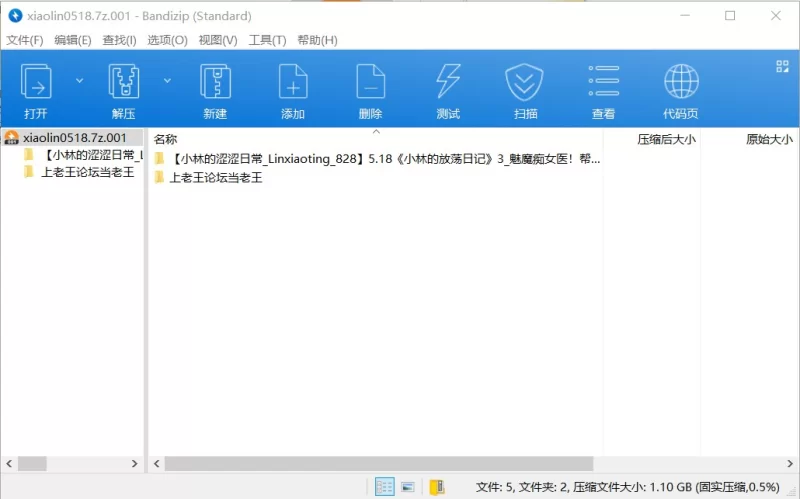
Task: Open the 查找(I) menu
Action: 119,40
